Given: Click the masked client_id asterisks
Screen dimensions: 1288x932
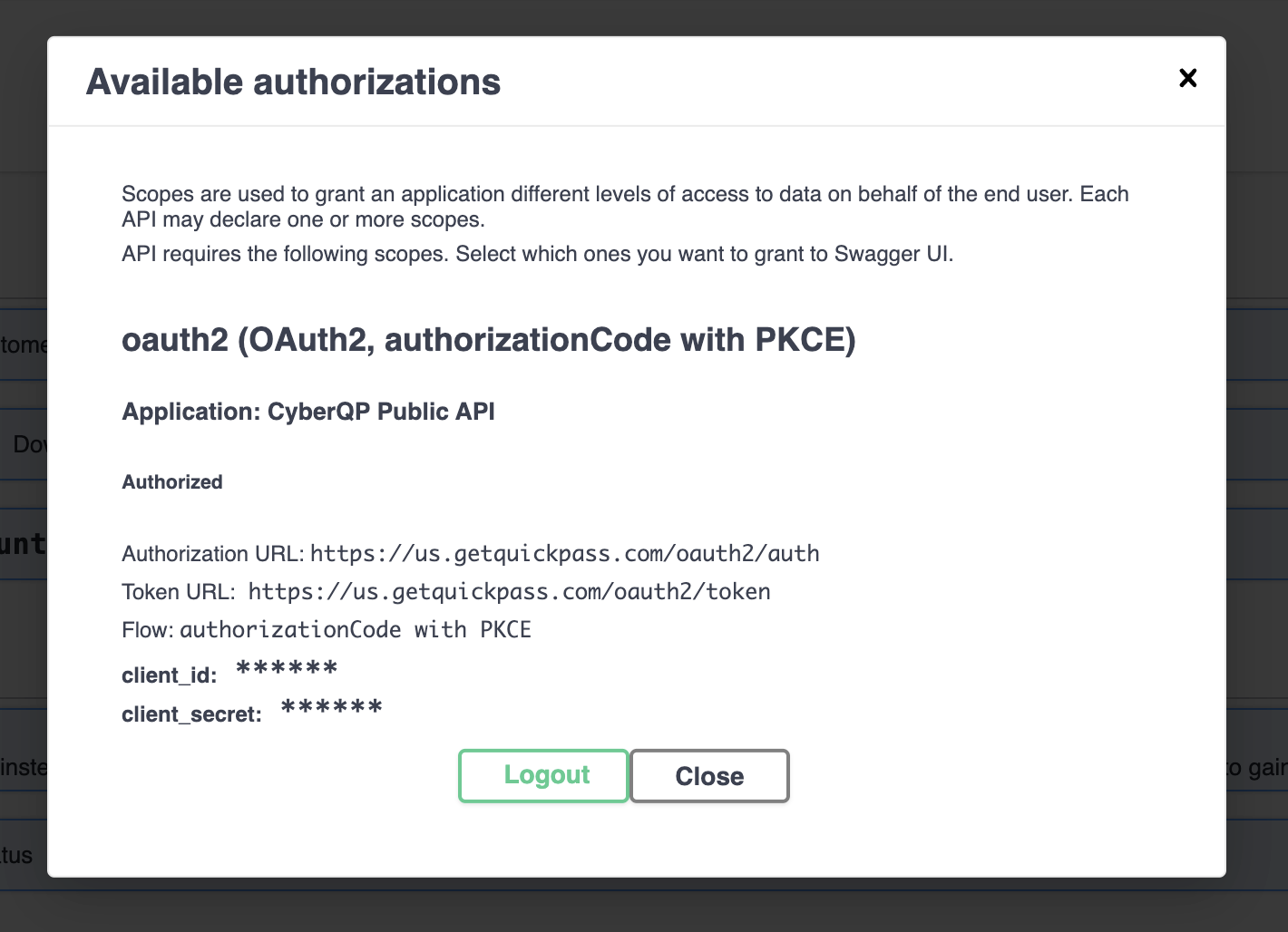Looking at the screenshot, I should (287, 670).
